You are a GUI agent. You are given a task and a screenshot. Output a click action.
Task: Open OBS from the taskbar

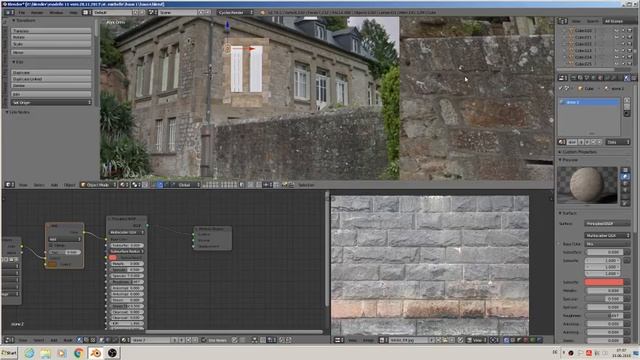point(112,353)
